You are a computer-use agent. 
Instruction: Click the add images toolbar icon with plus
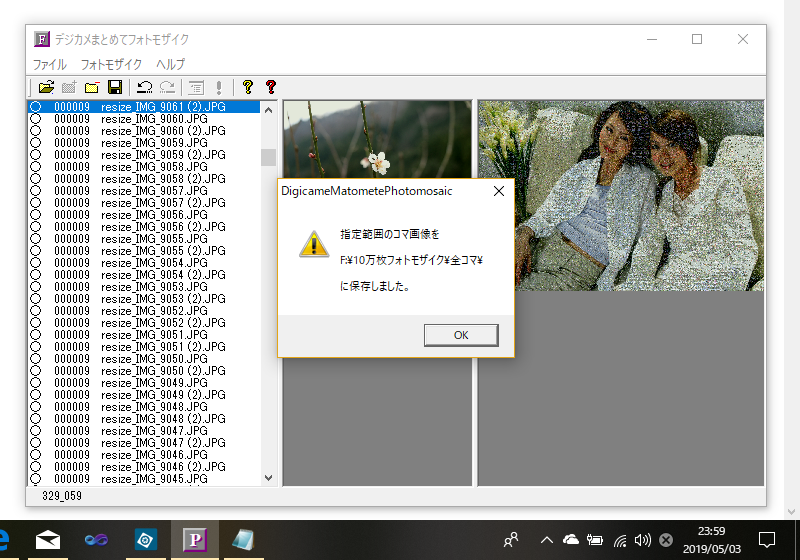click(69, 87)
